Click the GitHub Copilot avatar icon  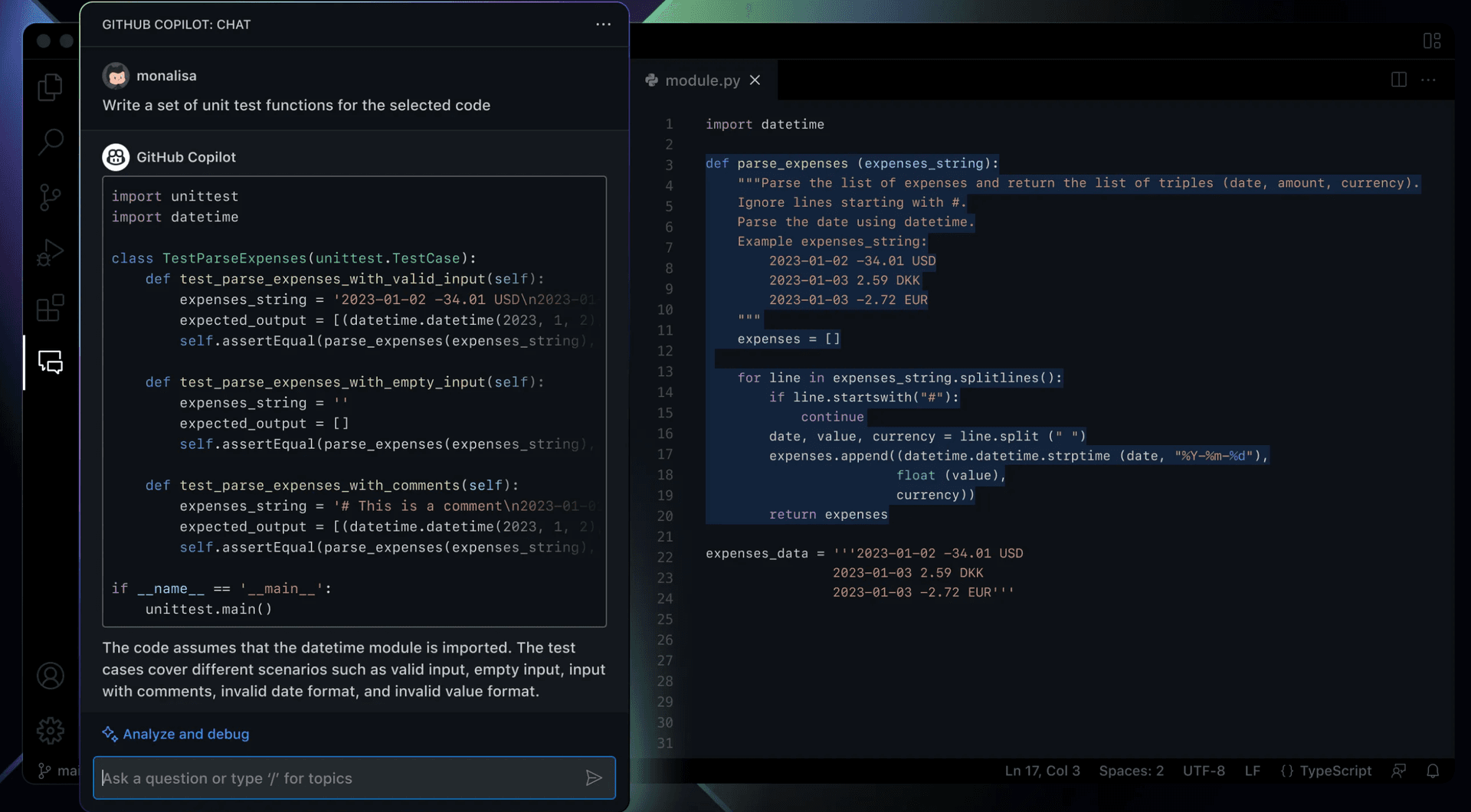pos(116,157)
